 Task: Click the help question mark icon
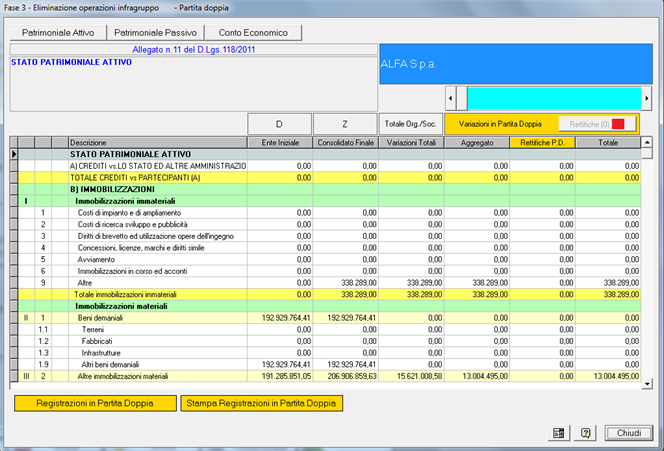tap(586, 433)
